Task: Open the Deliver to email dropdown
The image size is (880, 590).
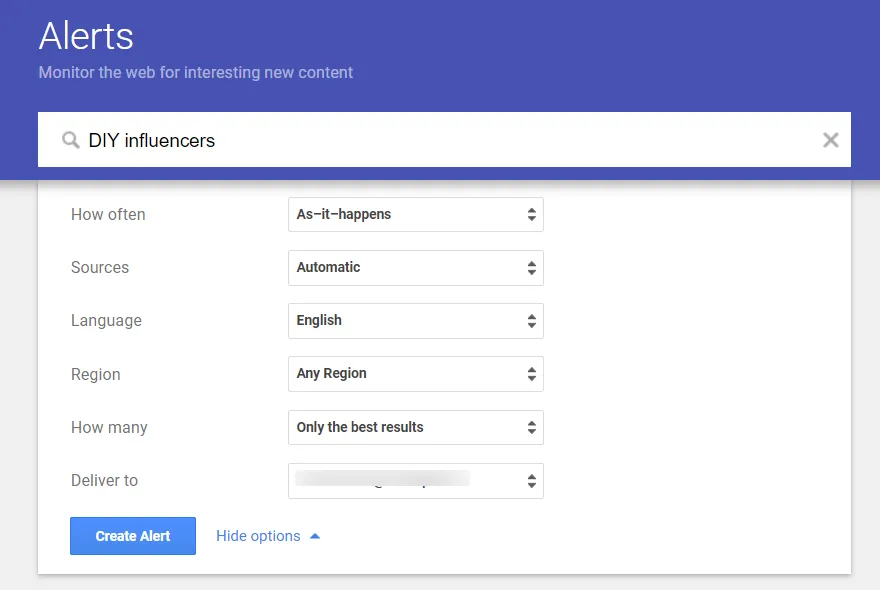Action: pyautogui.click(x=415, y=480)
